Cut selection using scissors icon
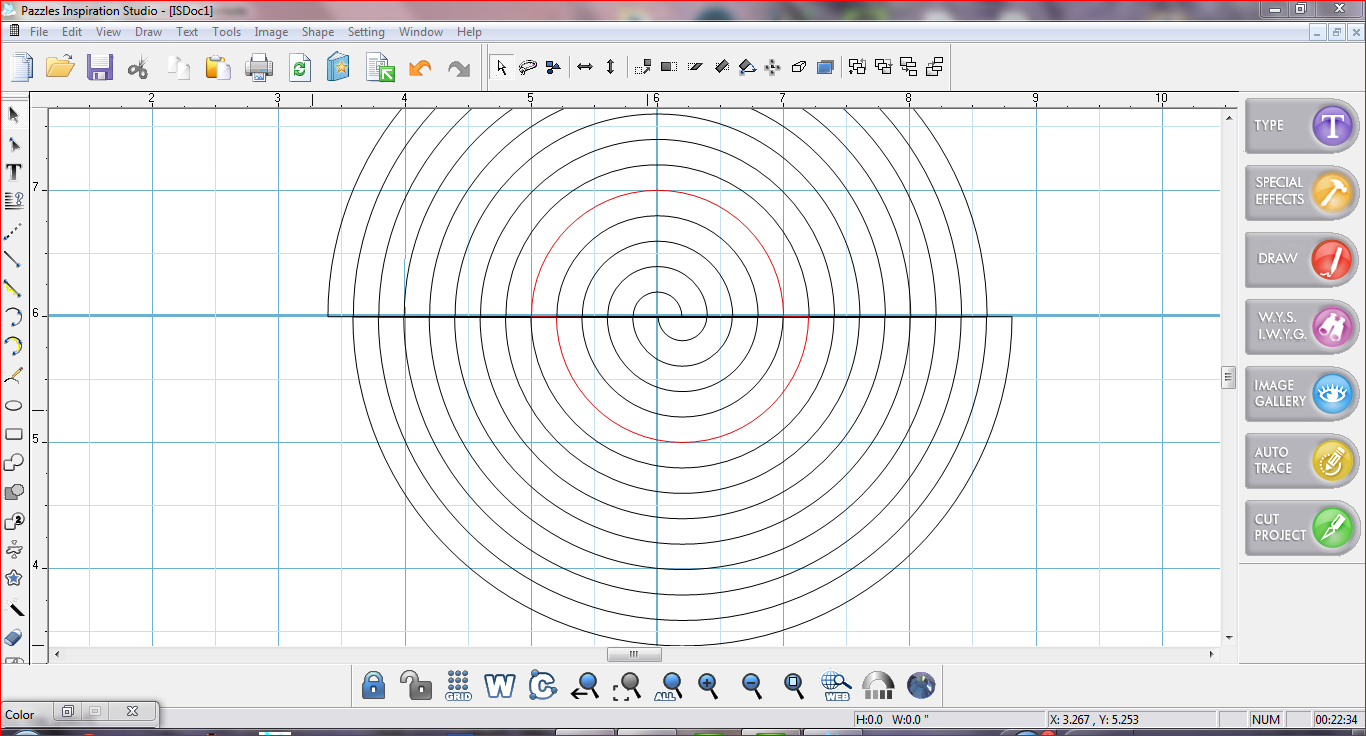The width and height of the screenshot is (1366, 736). [138, 67]
